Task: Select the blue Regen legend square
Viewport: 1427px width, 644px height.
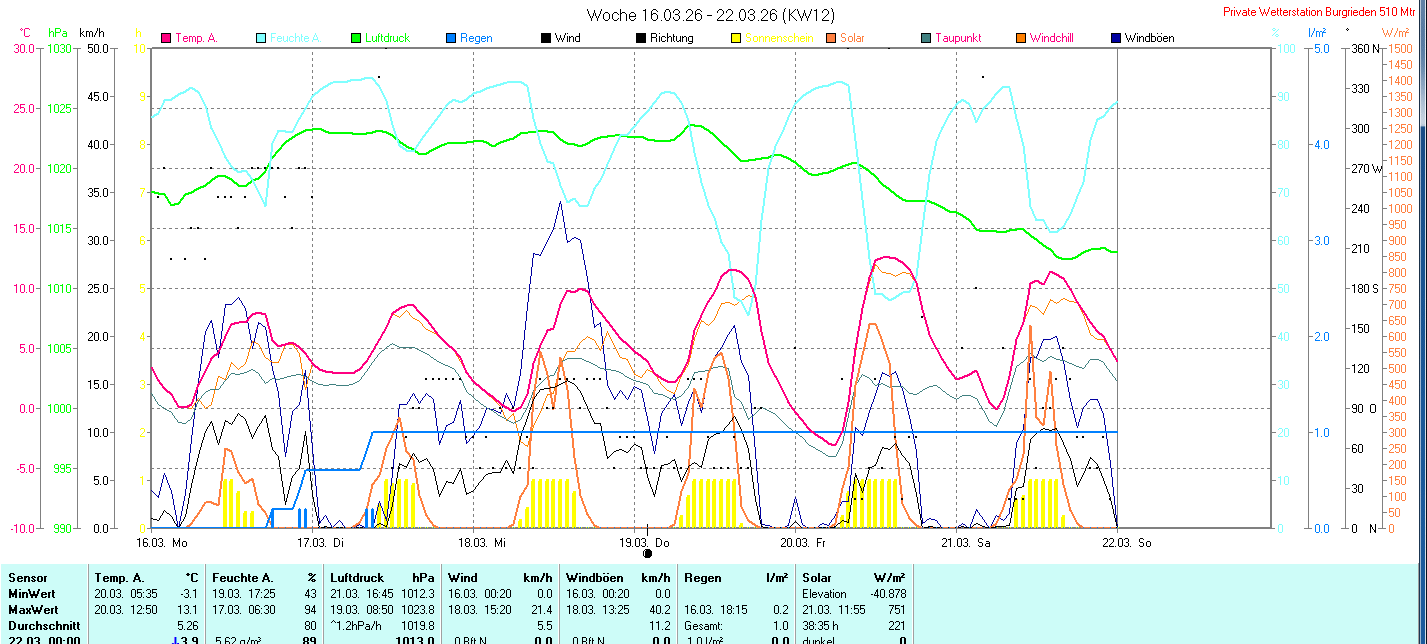Action: click(x=451, y=38)
